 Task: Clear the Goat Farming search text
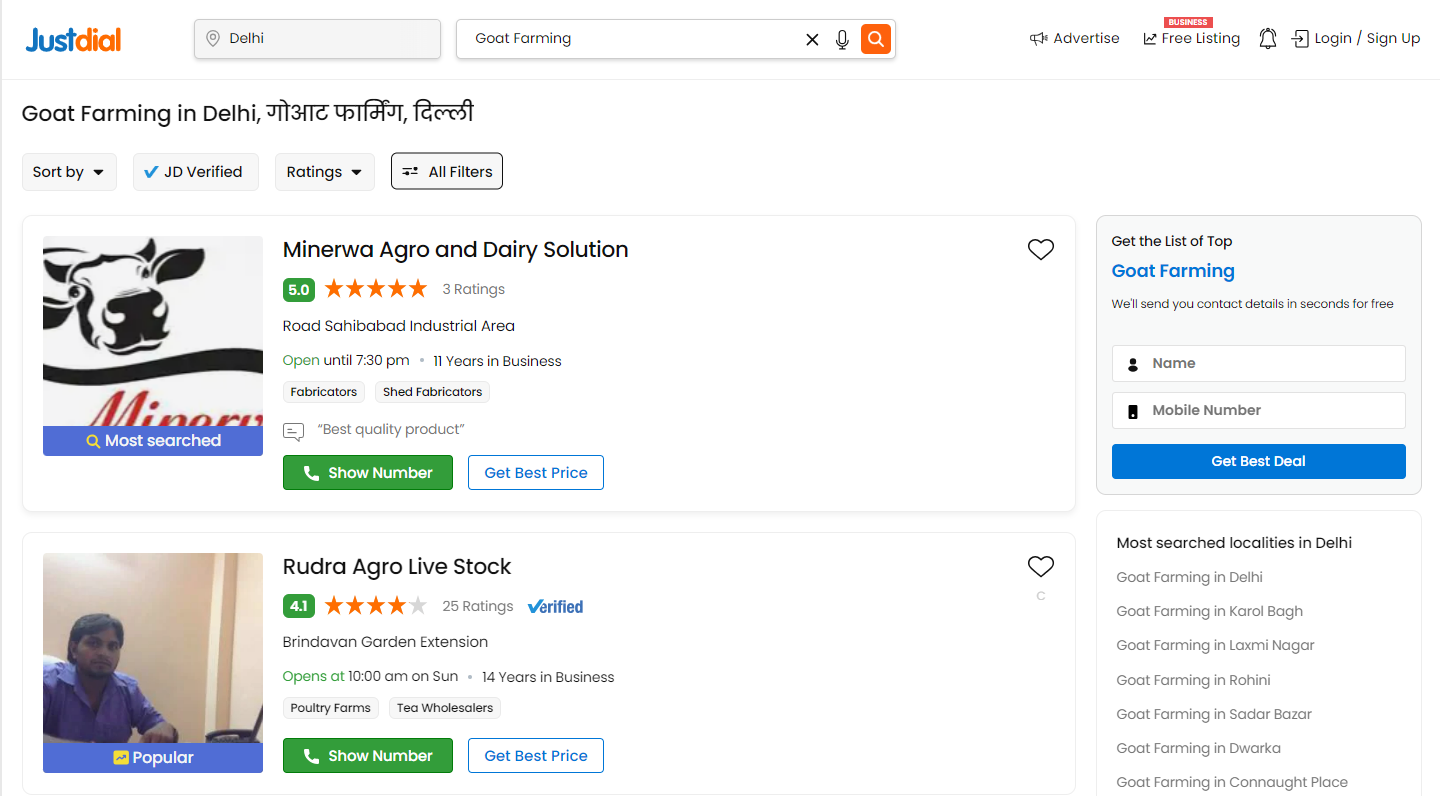pos(812,39)
